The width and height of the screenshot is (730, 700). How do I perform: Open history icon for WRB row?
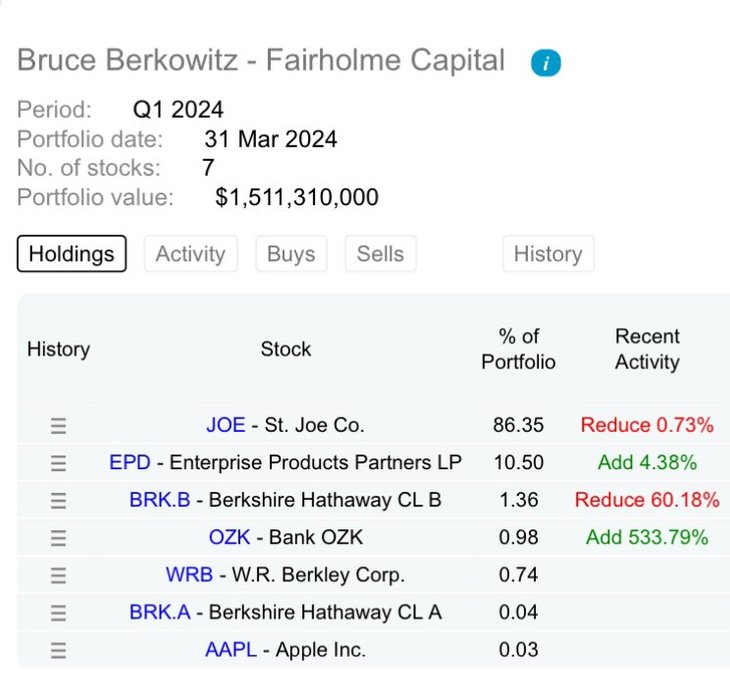pos(58,576)
